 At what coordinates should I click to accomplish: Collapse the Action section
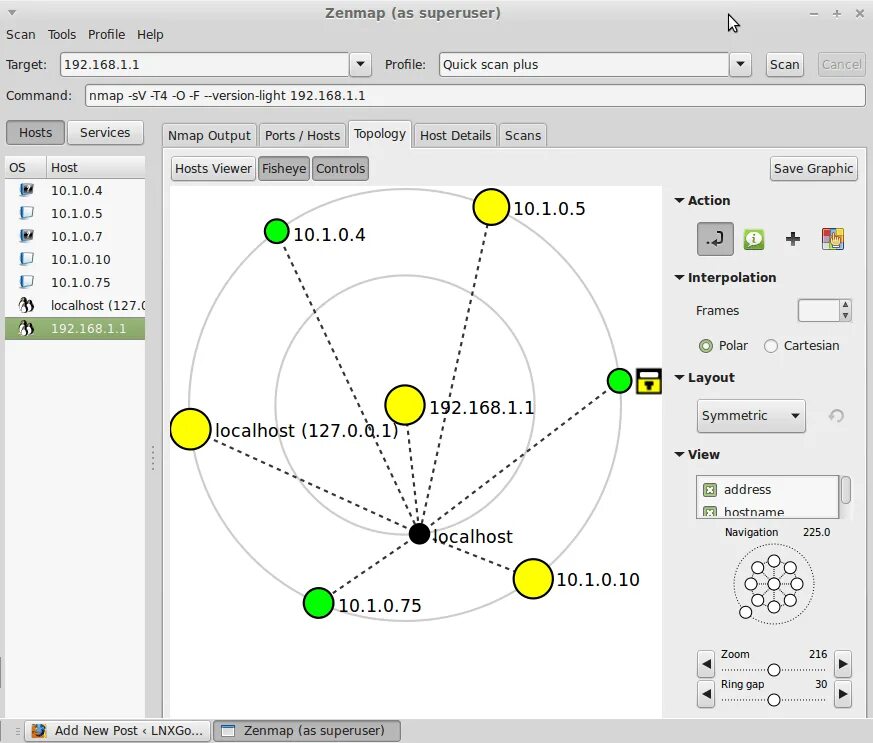tap(679, 200)
